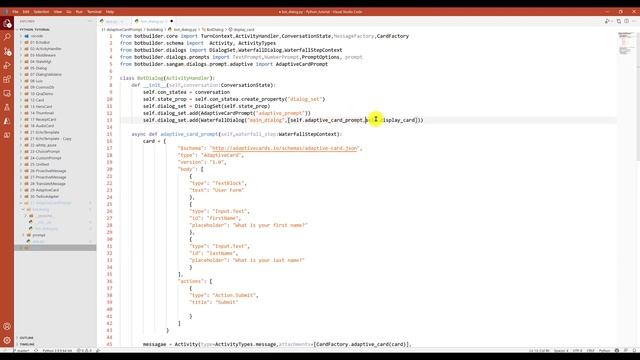Place cursor on line 13 dialog_set.add WaterfallDialog
The height and width of the screenshot is (360, 640).
click(x=283, y=120)
